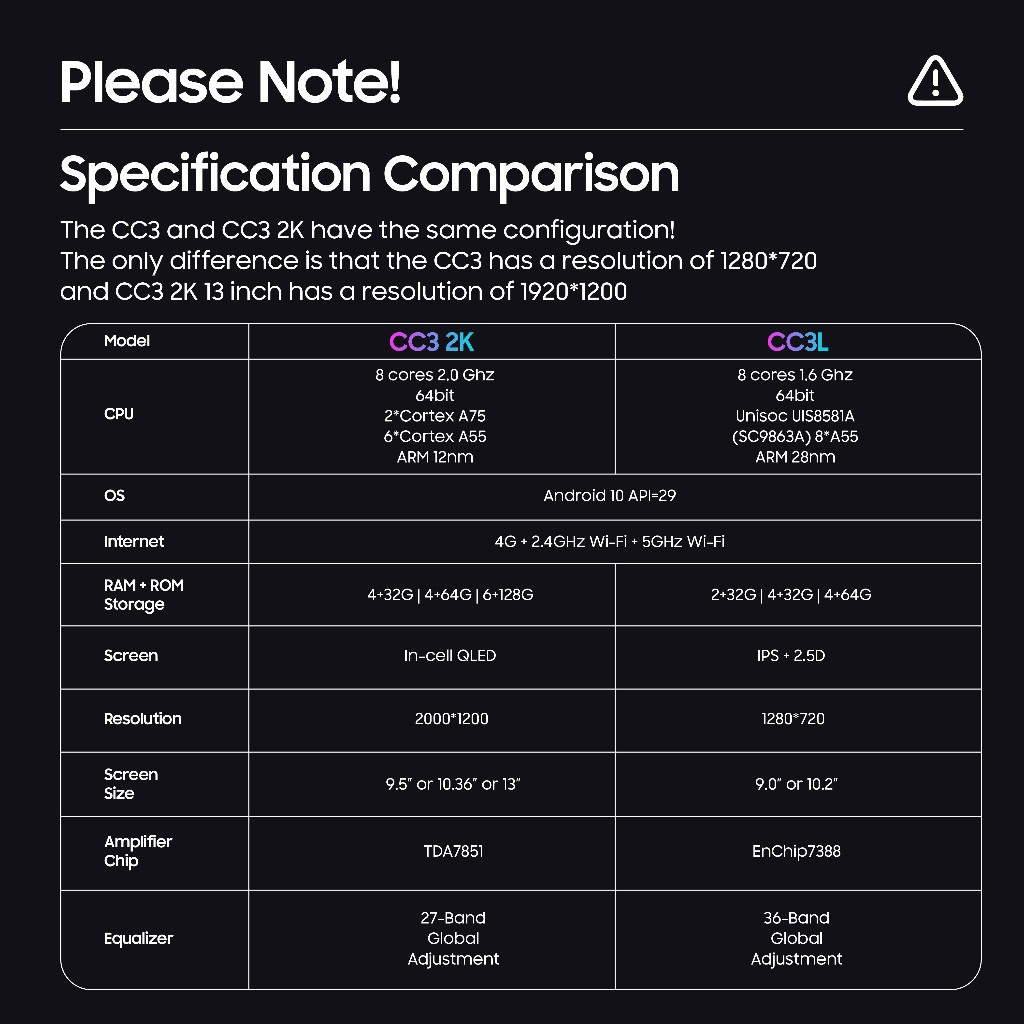Select the EnChip7388 amplifier chip cell
Image resolution: width=1024 pixels, height=1024 pixels.
(796, 852)
